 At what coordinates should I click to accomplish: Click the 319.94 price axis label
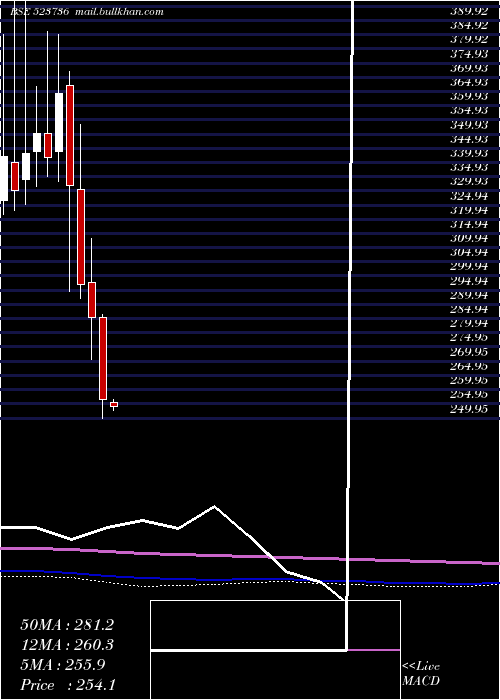tap(469, 210)
